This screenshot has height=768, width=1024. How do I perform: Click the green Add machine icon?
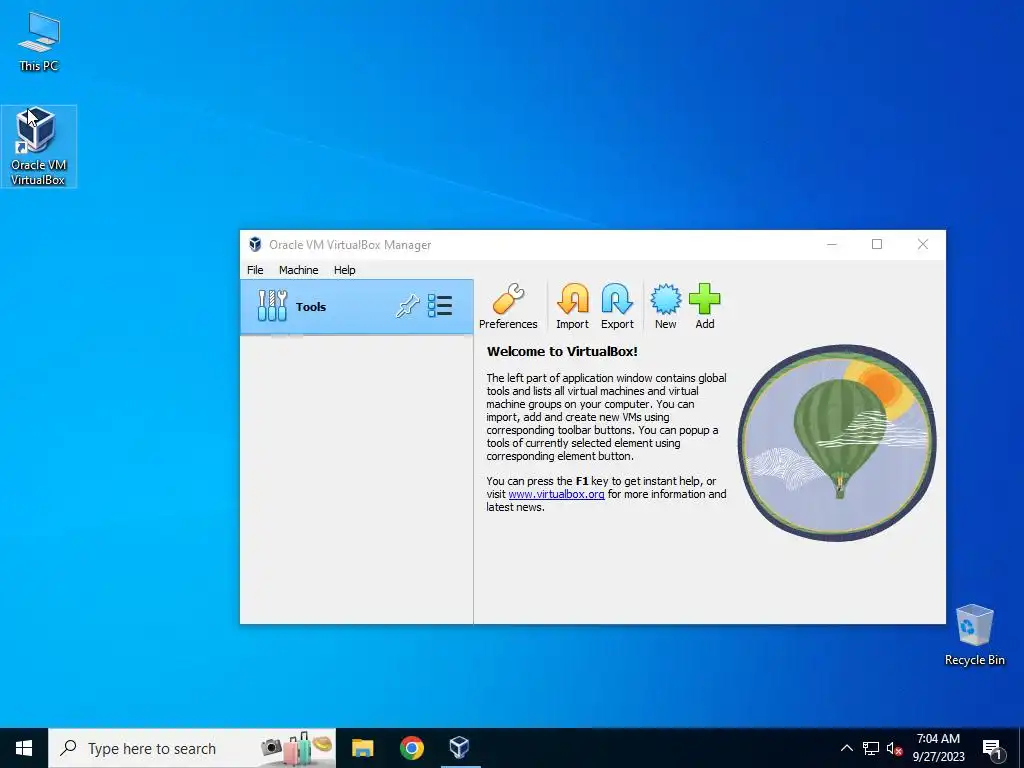coord(705,306)
